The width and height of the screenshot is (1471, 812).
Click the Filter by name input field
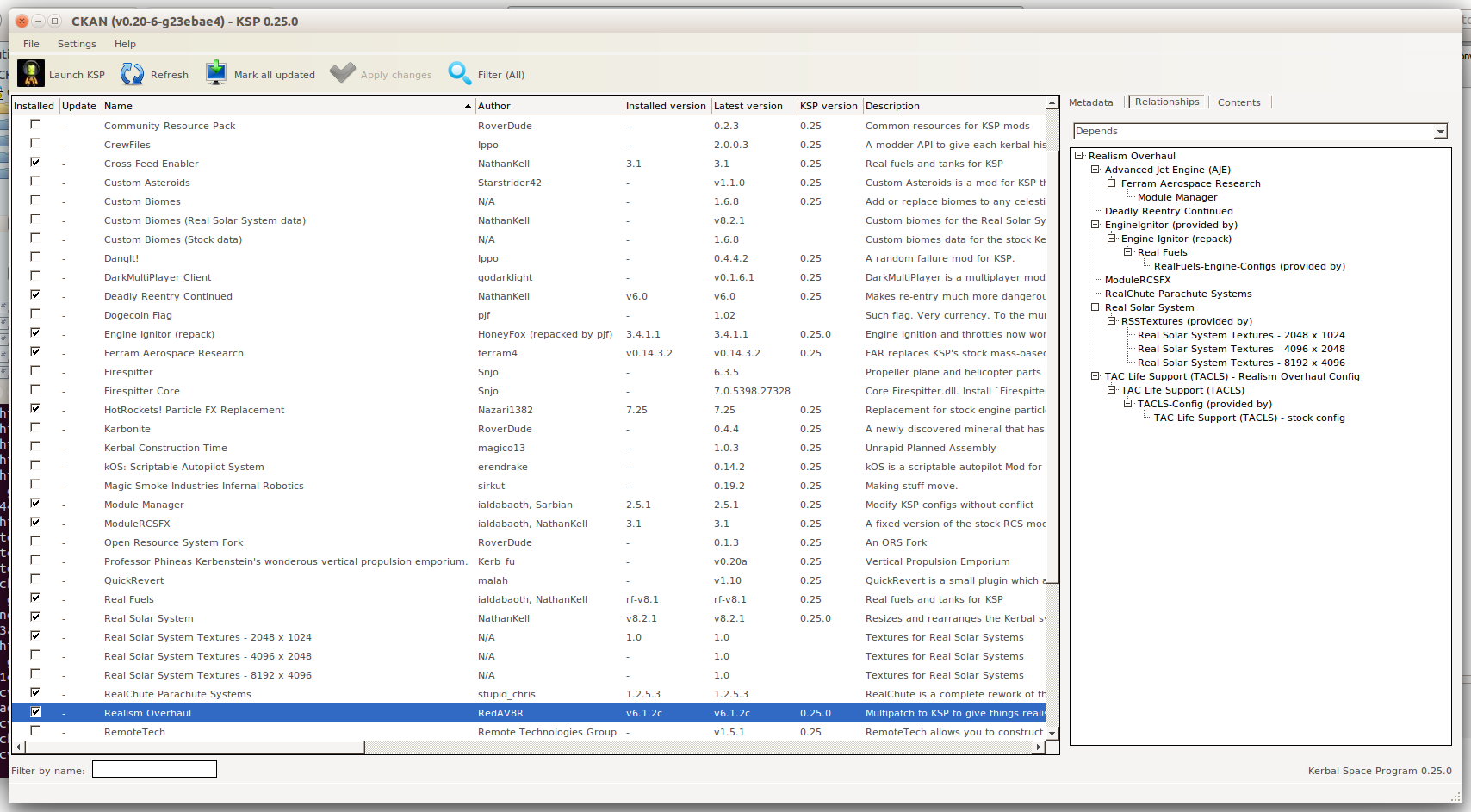[154, 769]
